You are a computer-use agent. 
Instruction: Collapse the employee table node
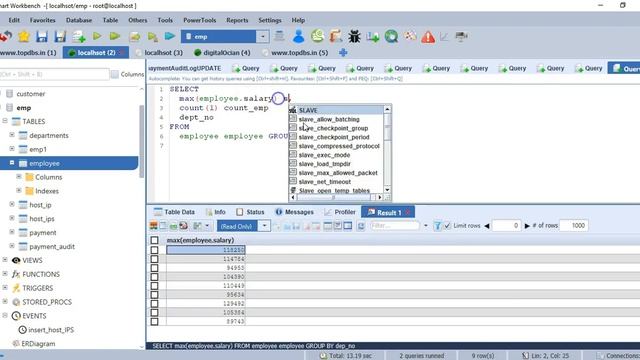pos(12,162)
